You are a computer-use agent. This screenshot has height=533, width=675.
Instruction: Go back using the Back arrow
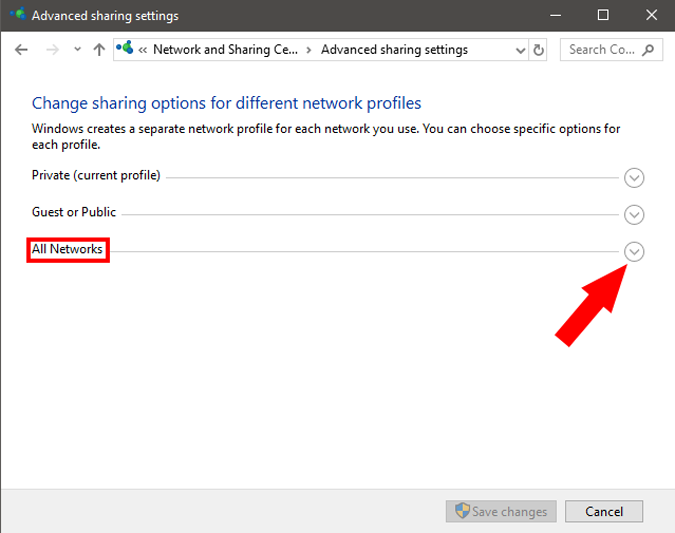coord(22,50)
